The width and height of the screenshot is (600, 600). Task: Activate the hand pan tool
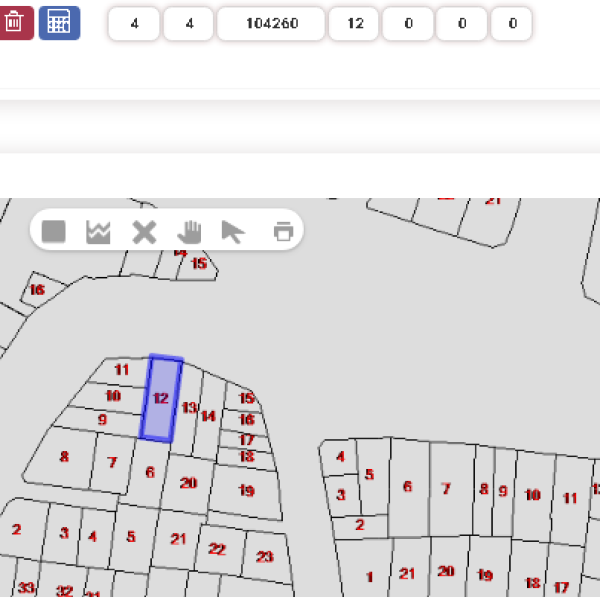(x=189, y=232)
